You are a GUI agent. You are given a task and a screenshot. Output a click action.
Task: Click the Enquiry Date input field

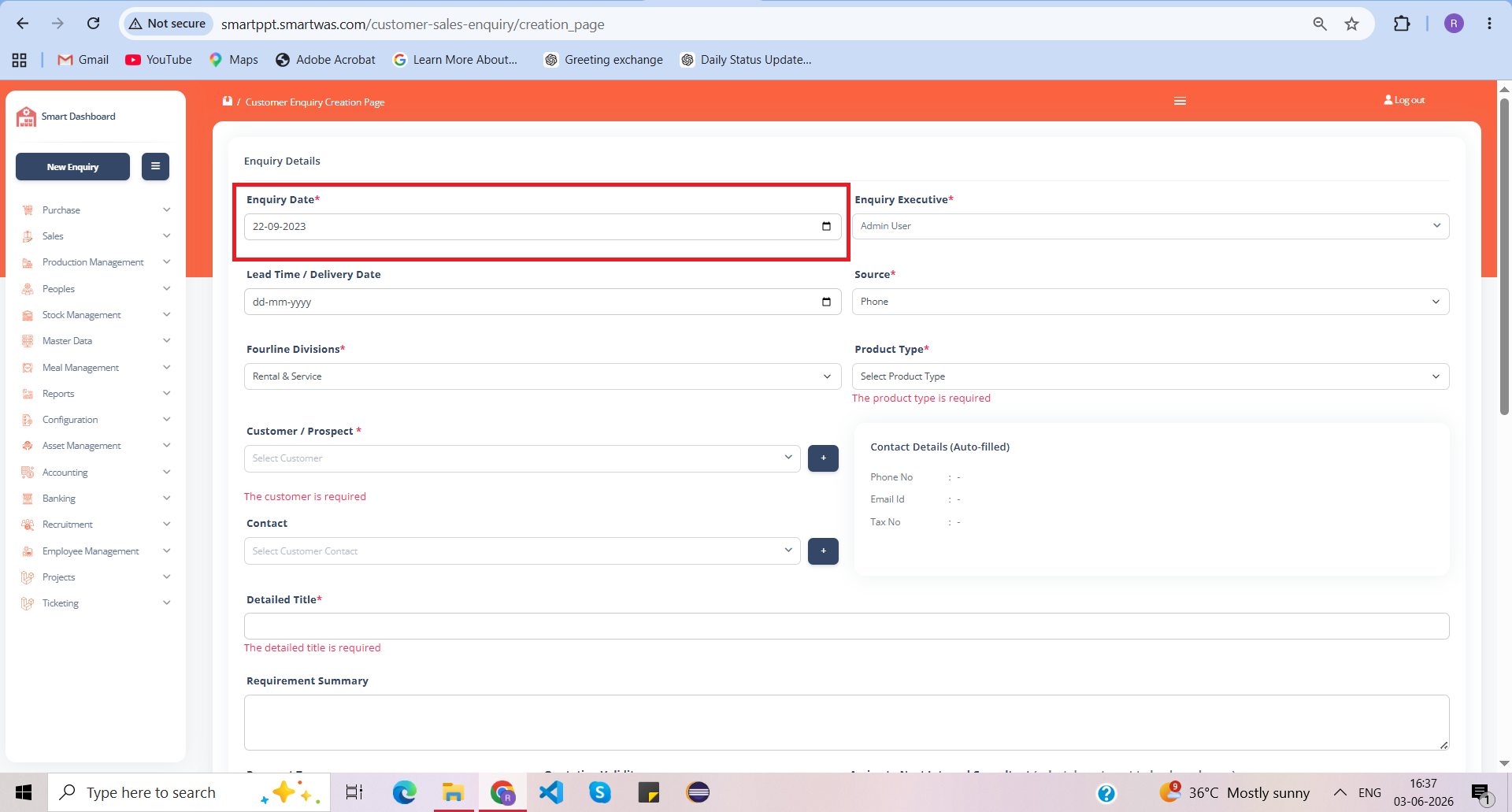pyautogui.click(x=543, y=227)
